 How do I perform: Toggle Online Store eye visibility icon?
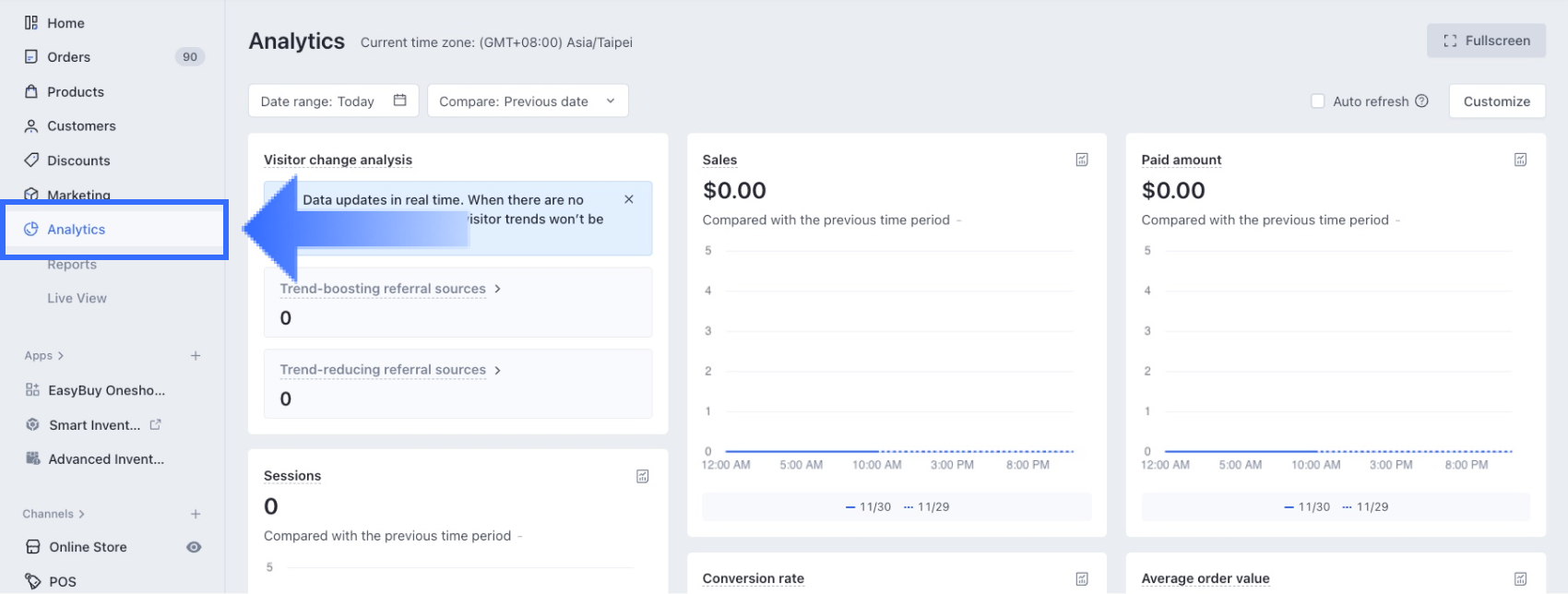pyautogui.click(x=194, y=547)
